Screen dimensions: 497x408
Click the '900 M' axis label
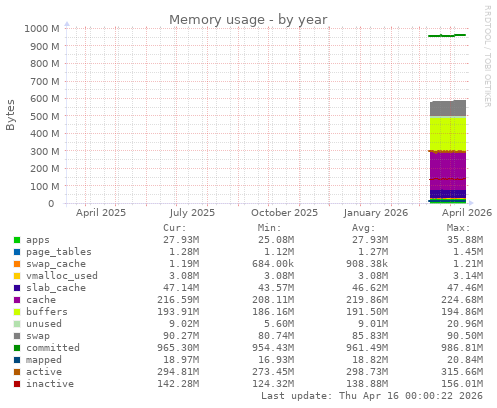tap(45, 46)
